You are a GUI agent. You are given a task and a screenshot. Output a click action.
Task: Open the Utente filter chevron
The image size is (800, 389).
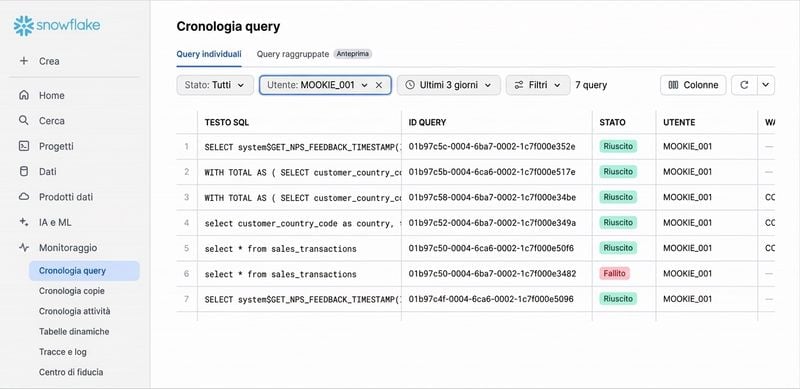[364, 85]
